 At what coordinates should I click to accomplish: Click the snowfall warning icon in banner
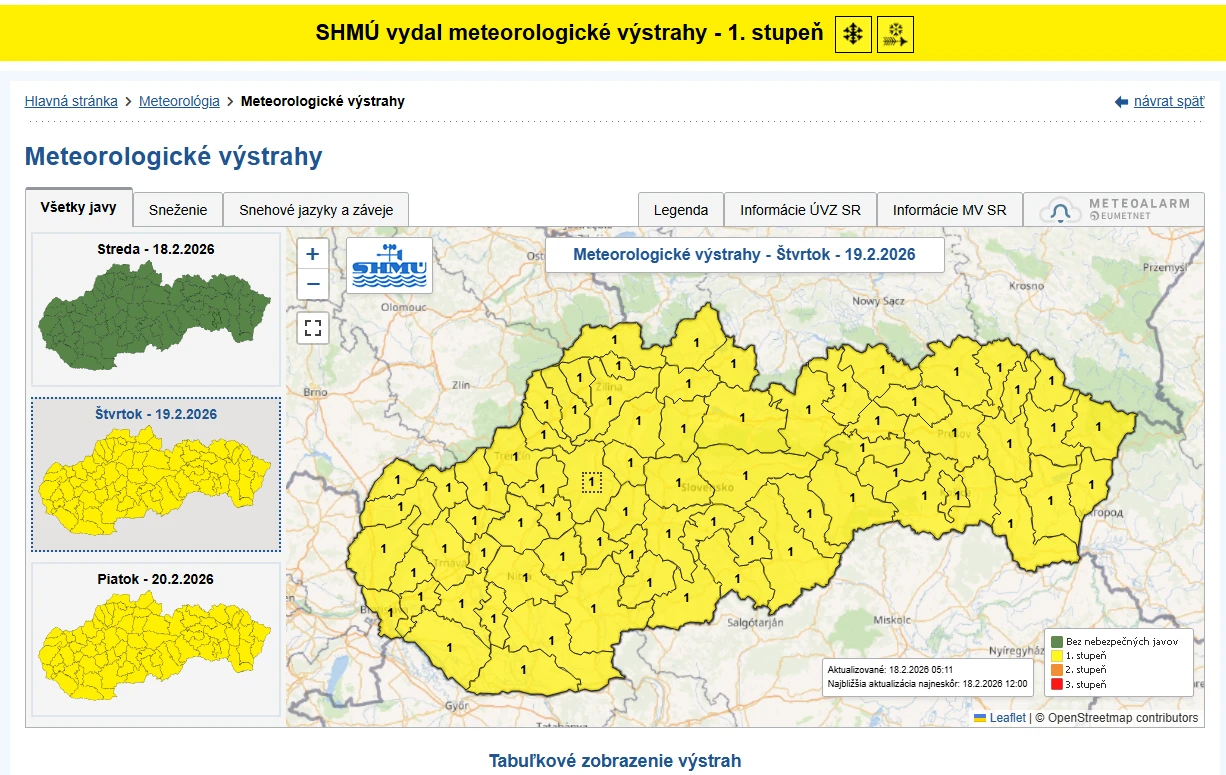point(853,35)
